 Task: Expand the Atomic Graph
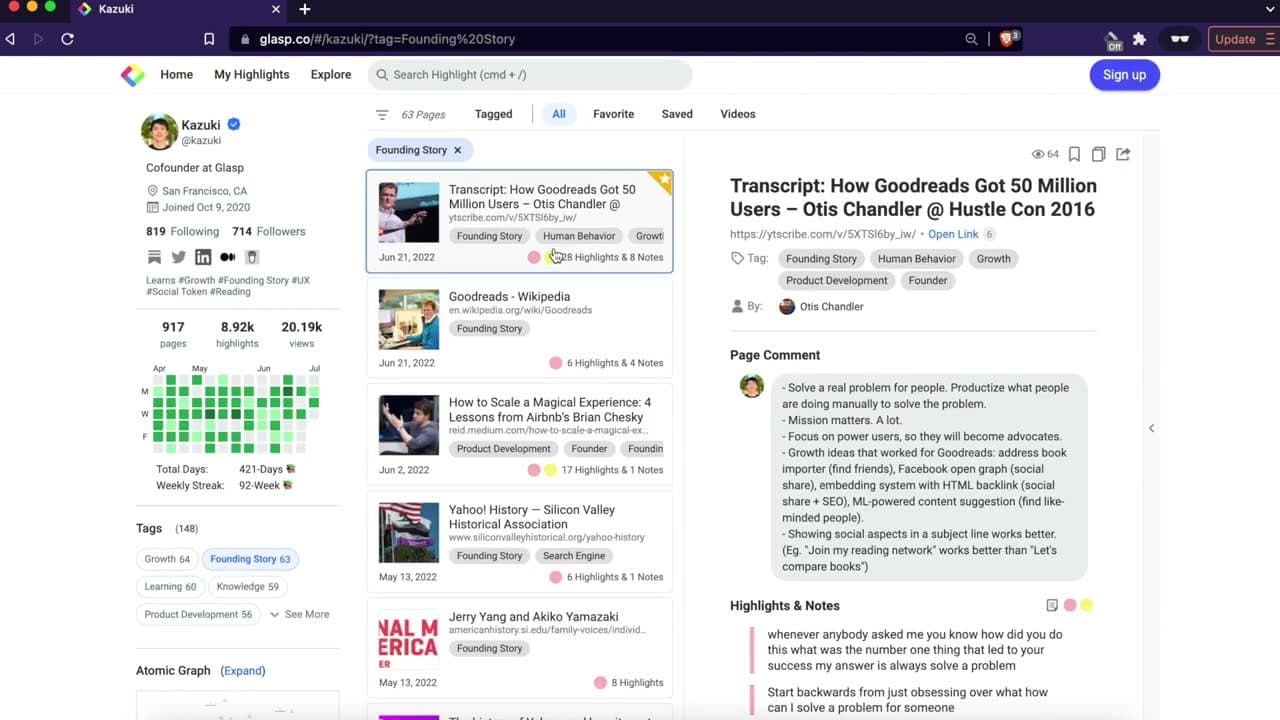[243, 670]
